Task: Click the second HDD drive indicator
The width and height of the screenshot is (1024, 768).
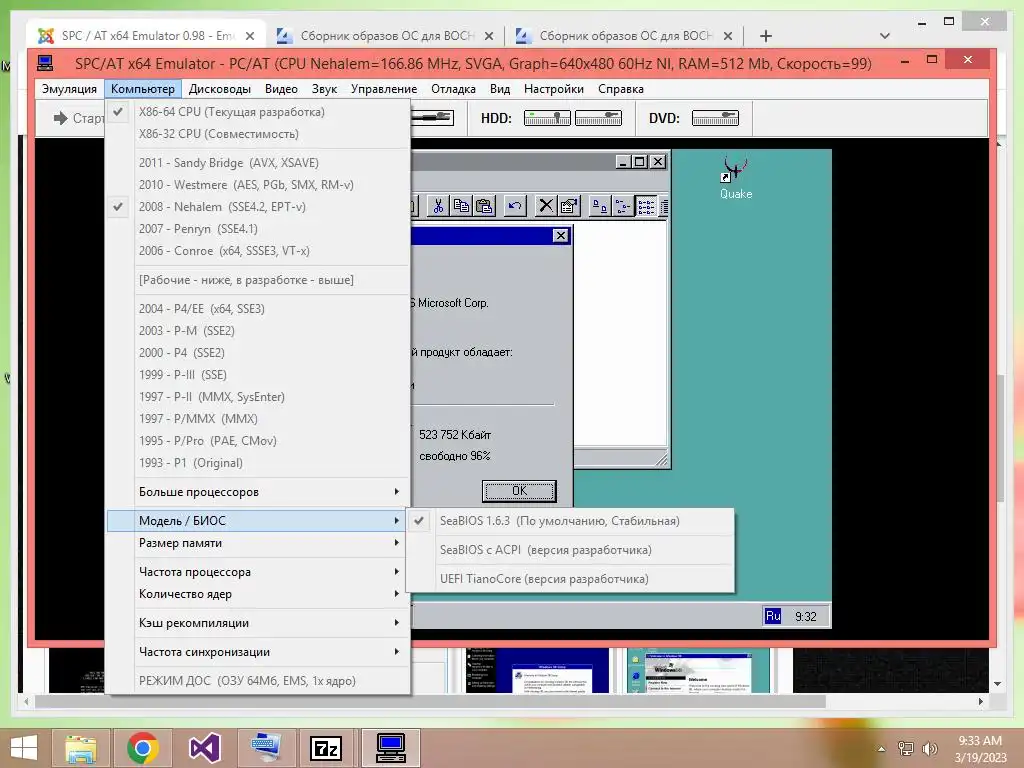Action: click(x=598, y=118)
